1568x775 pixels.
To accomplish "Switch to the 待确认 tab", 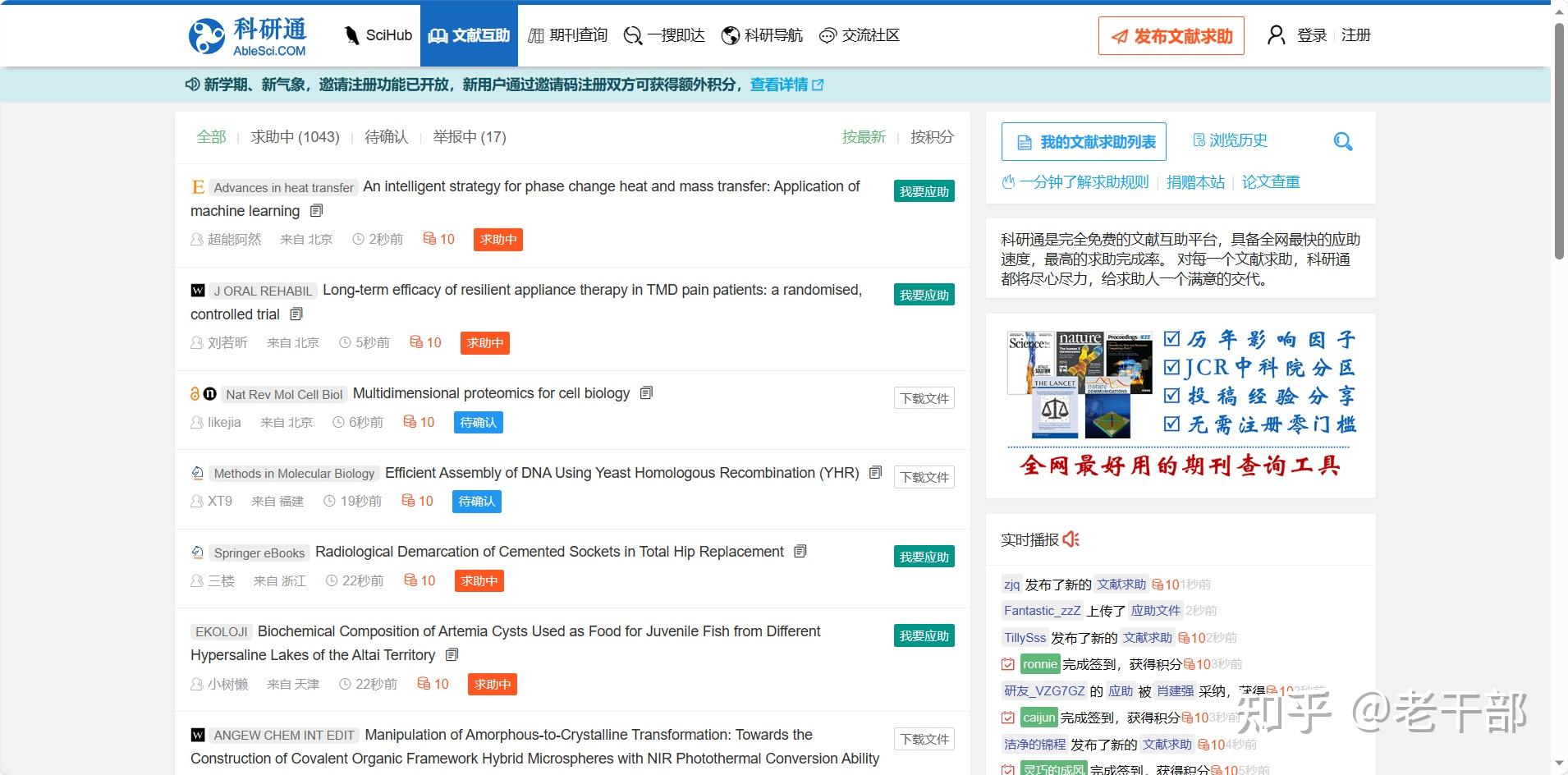I will point(387,137).
